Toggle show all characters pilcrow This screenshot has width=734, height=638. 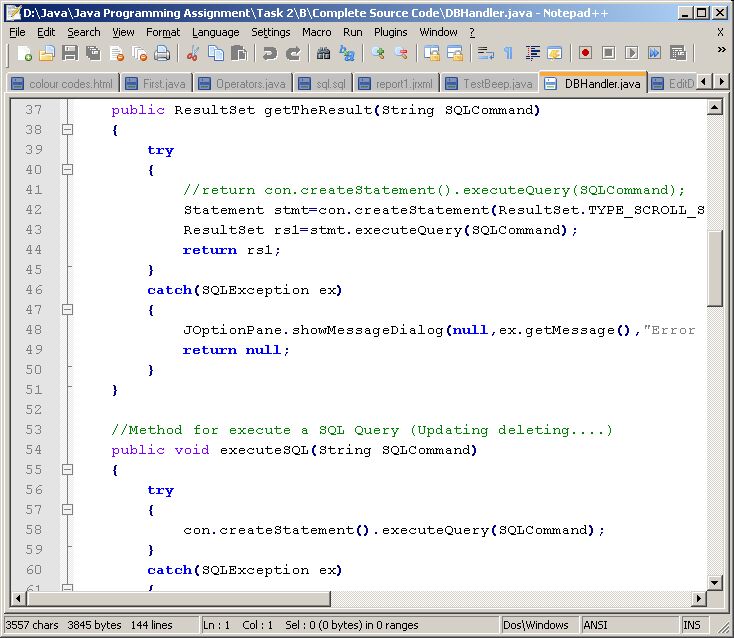(x=508, y=53)
